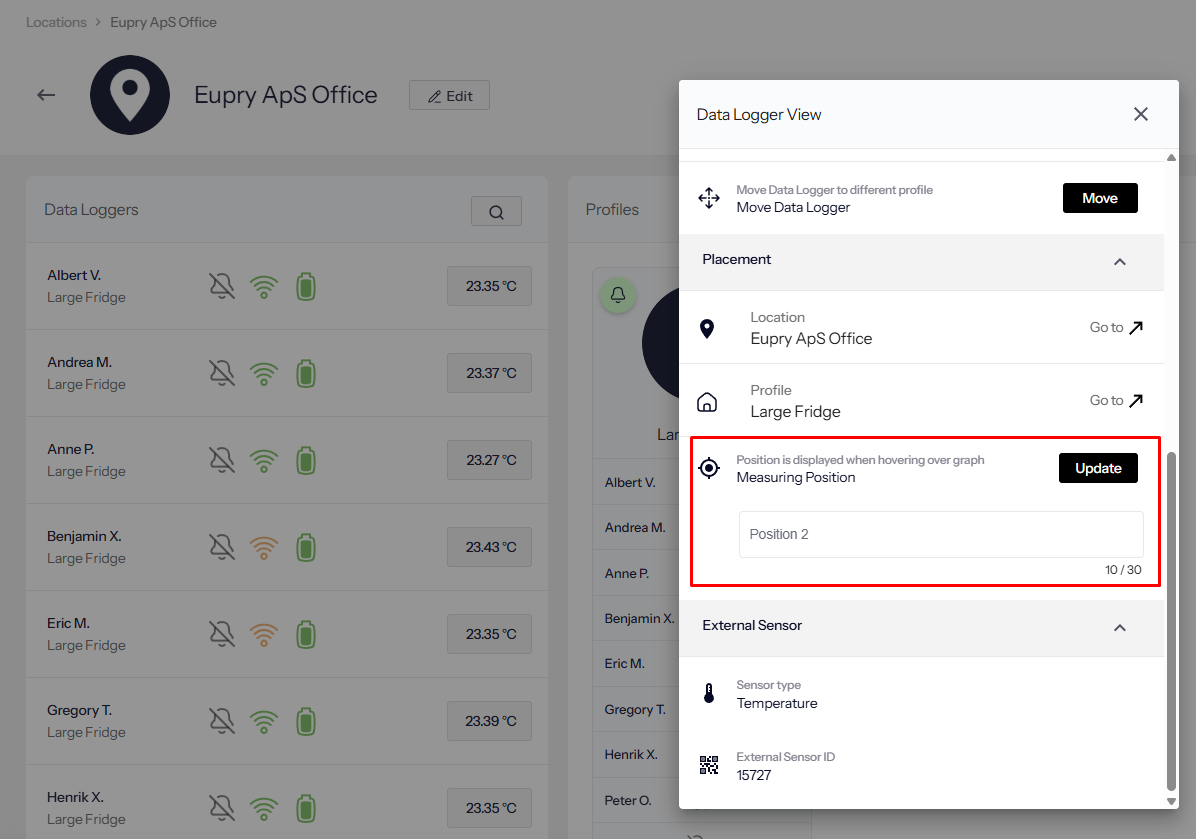
Task: Click muted bell icon for Albert V.
Action: point(222,287)
